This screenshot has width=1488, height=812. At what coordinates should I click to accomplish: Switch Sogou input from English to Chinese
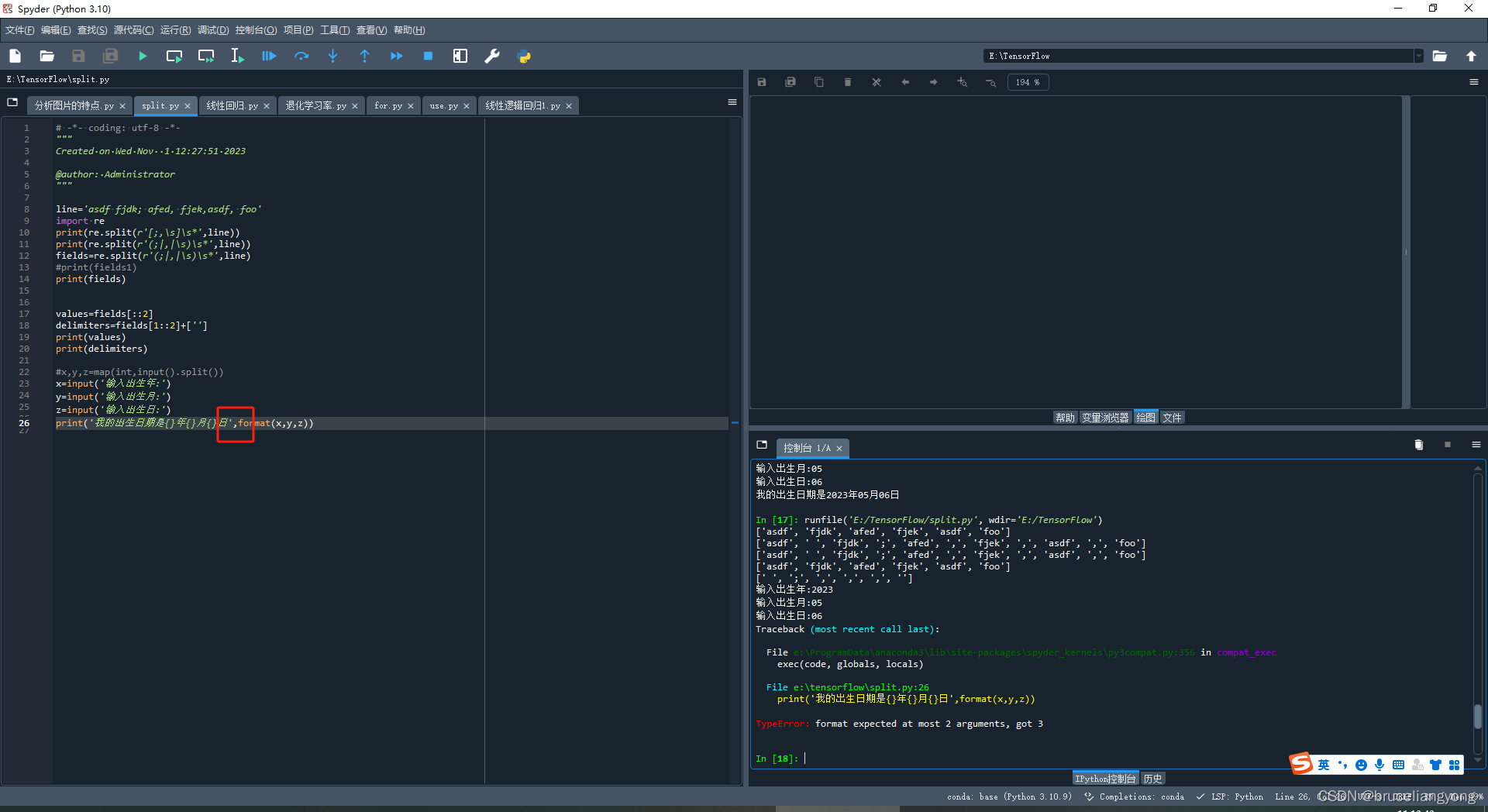click(x=1322, y=764)
